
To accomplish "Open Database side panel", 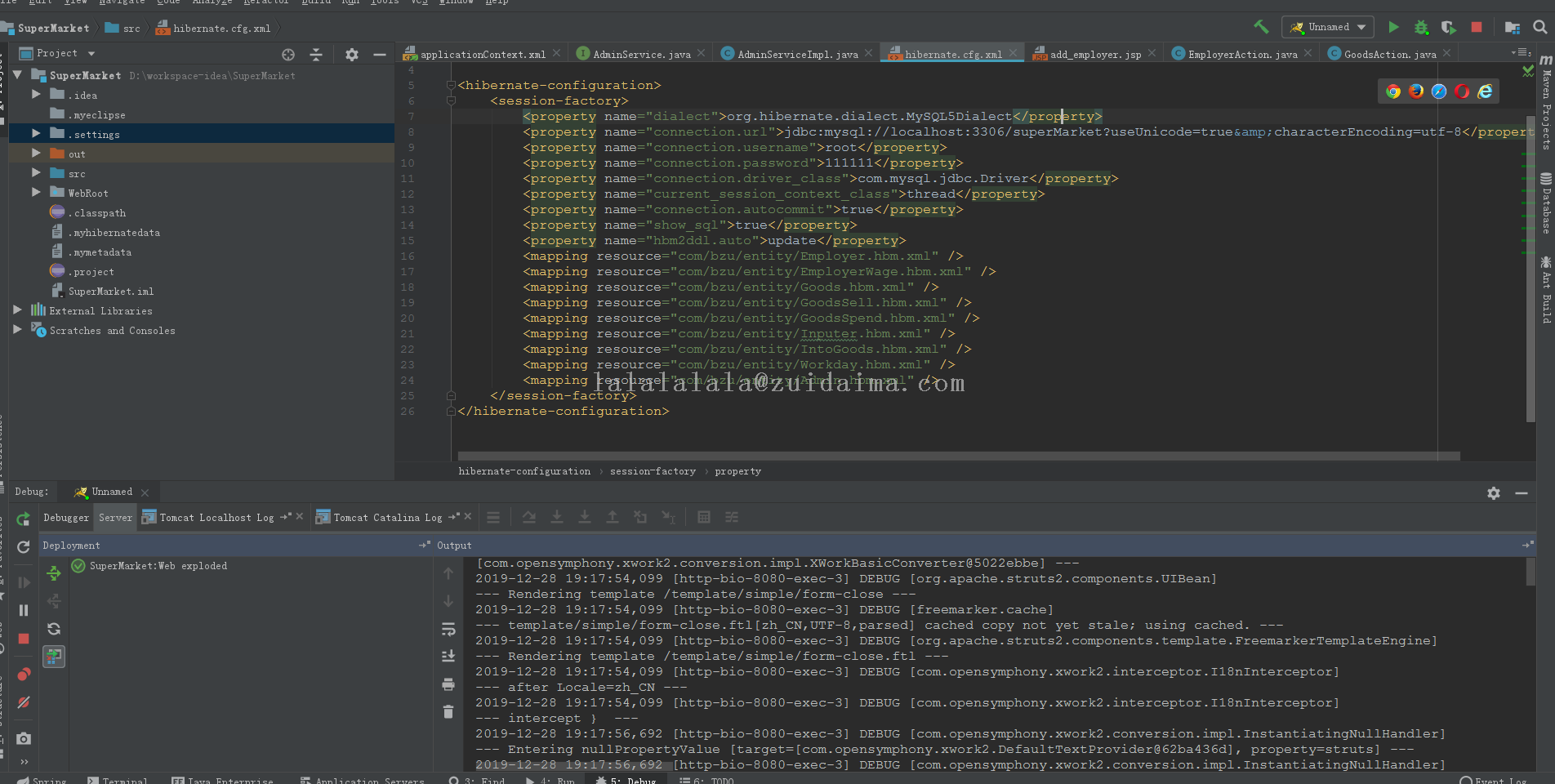I will [1546, 203].
